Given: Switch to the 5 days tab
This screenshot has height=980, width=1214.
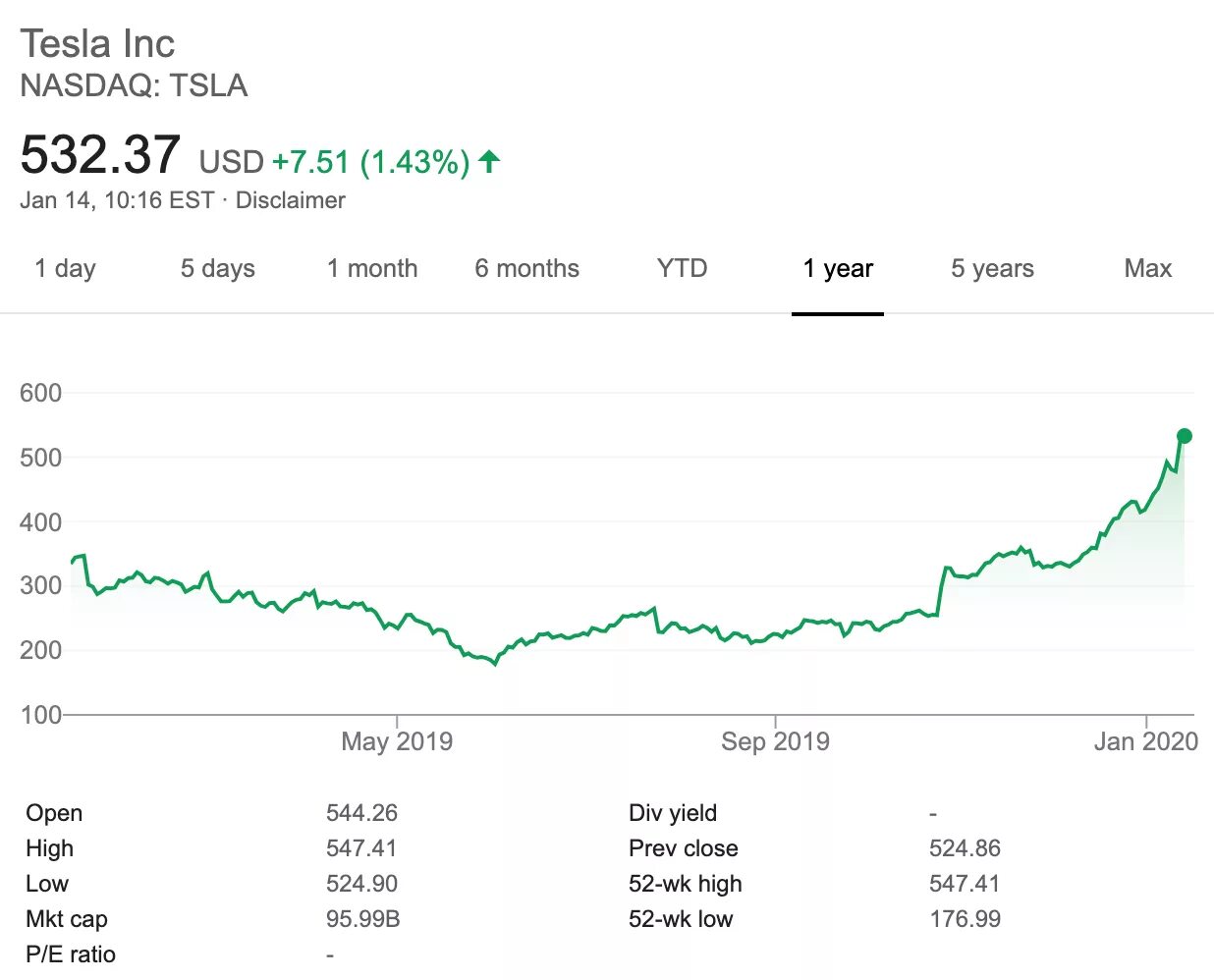Looking at the screenshot, I should point(217,268).
